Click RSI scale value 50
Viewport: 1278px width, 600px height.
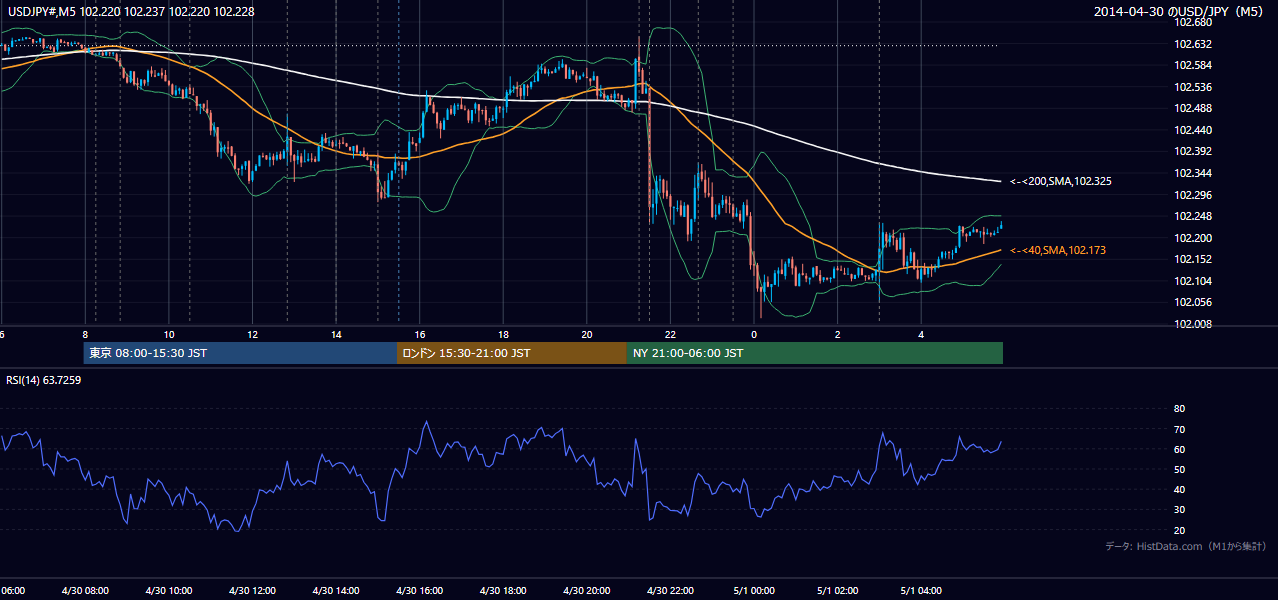click(1179, 469)
